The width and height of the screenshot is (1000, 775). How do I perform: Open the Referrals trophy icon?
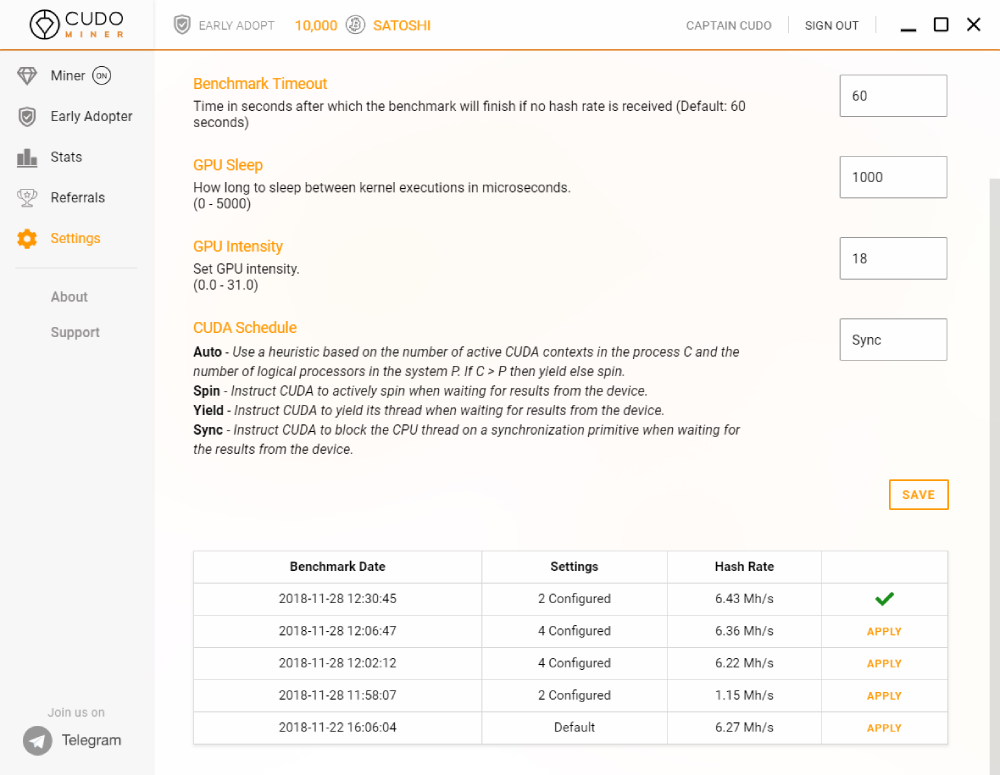[27, 197]
